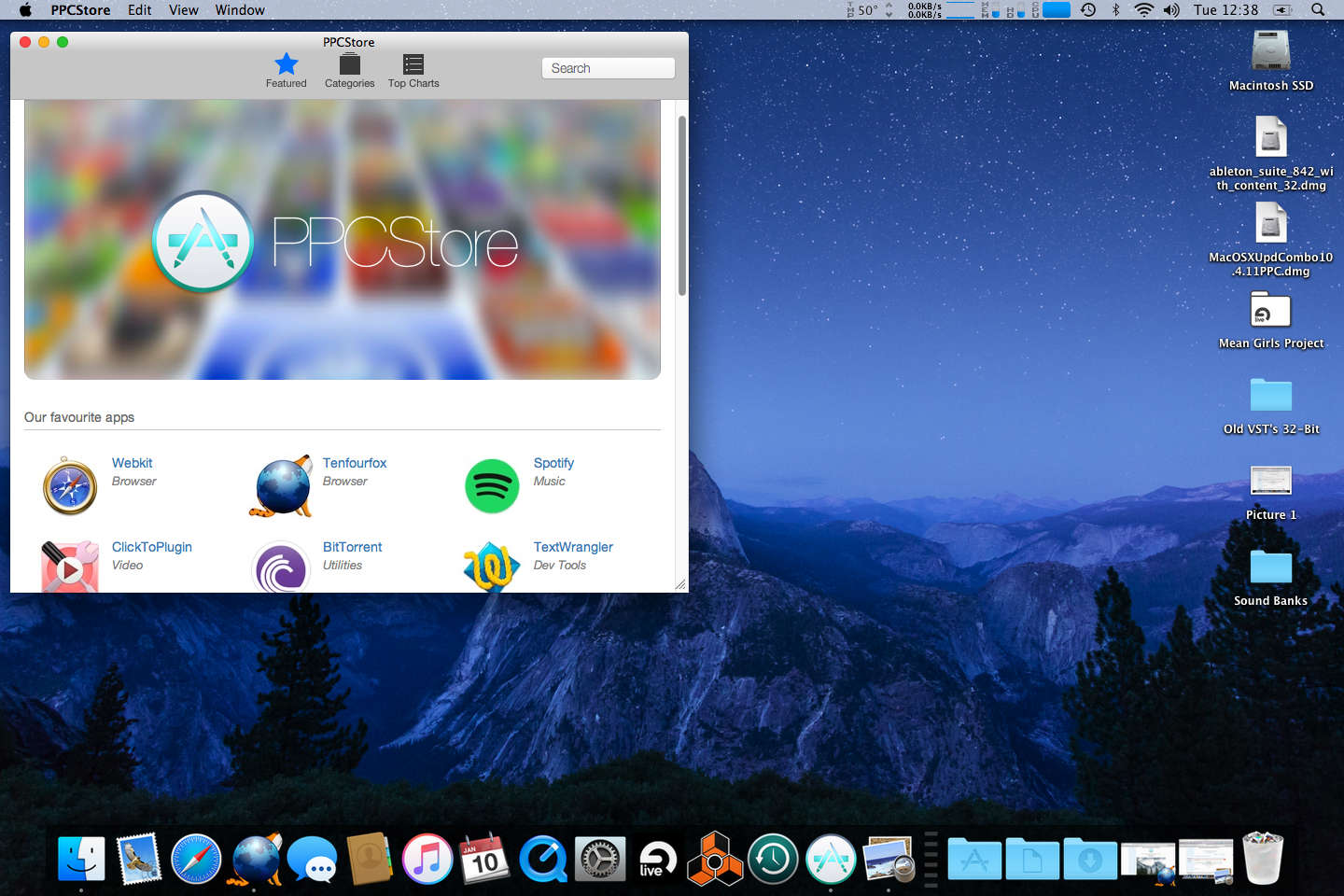Image resolution: width=1344 pixels, height=896 pixels.
Task: Open Contacts from the Dock
Action: 370,860
